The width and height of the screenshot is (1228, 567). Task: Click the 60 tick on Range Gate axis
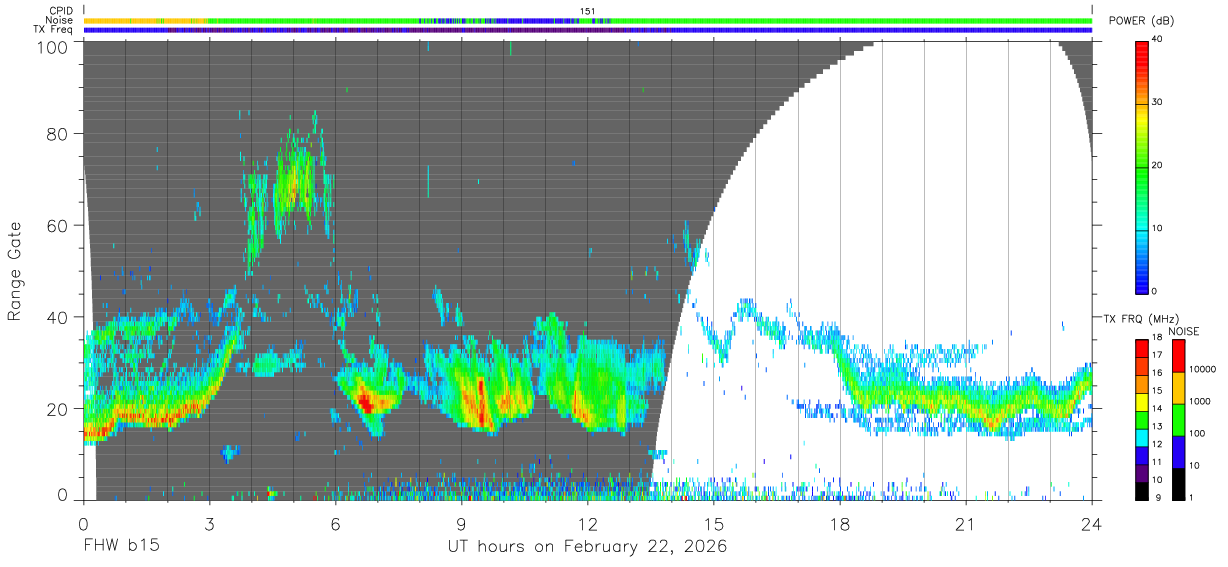coord(58,225)
